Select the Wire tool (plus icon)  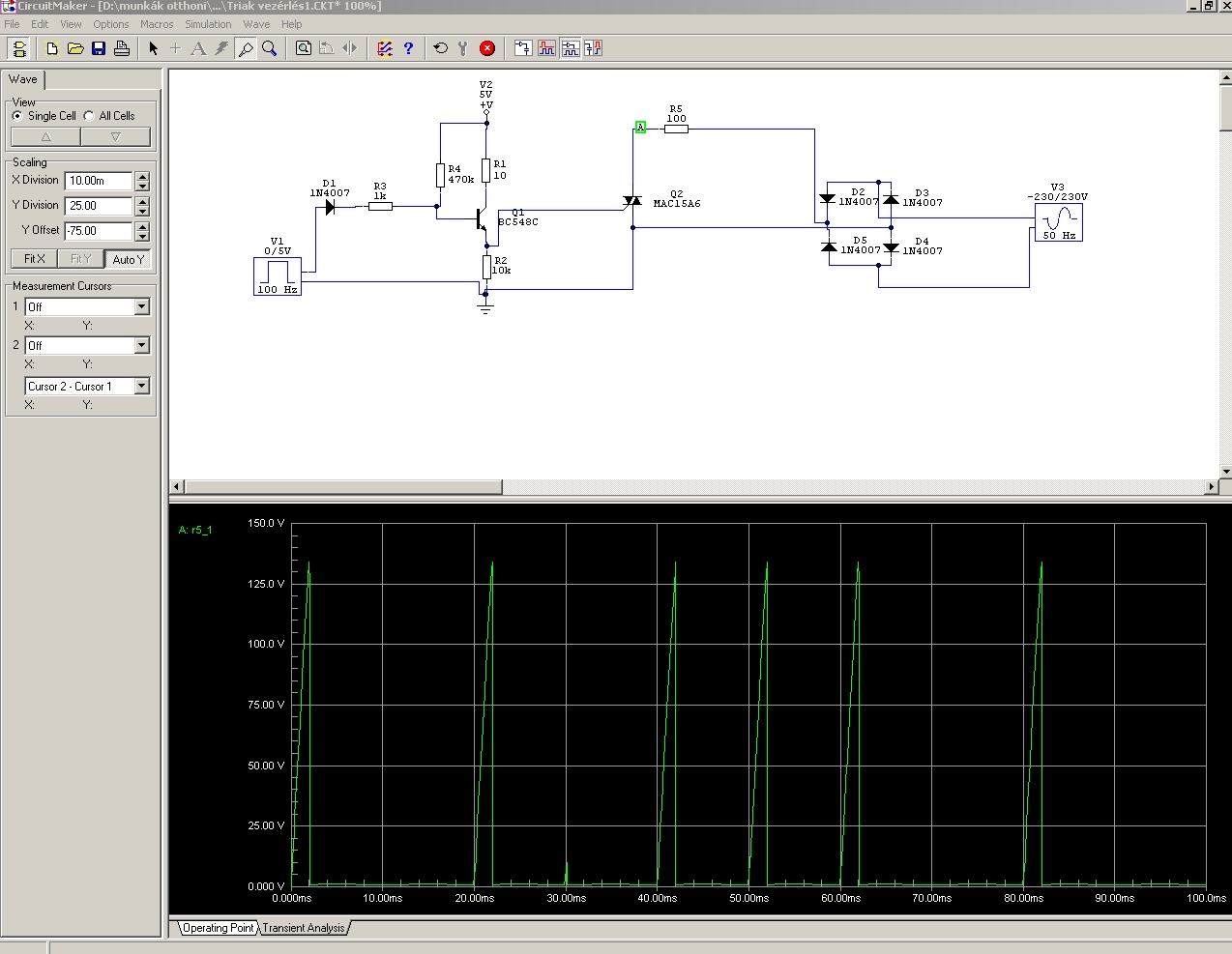tap(175, 48)
